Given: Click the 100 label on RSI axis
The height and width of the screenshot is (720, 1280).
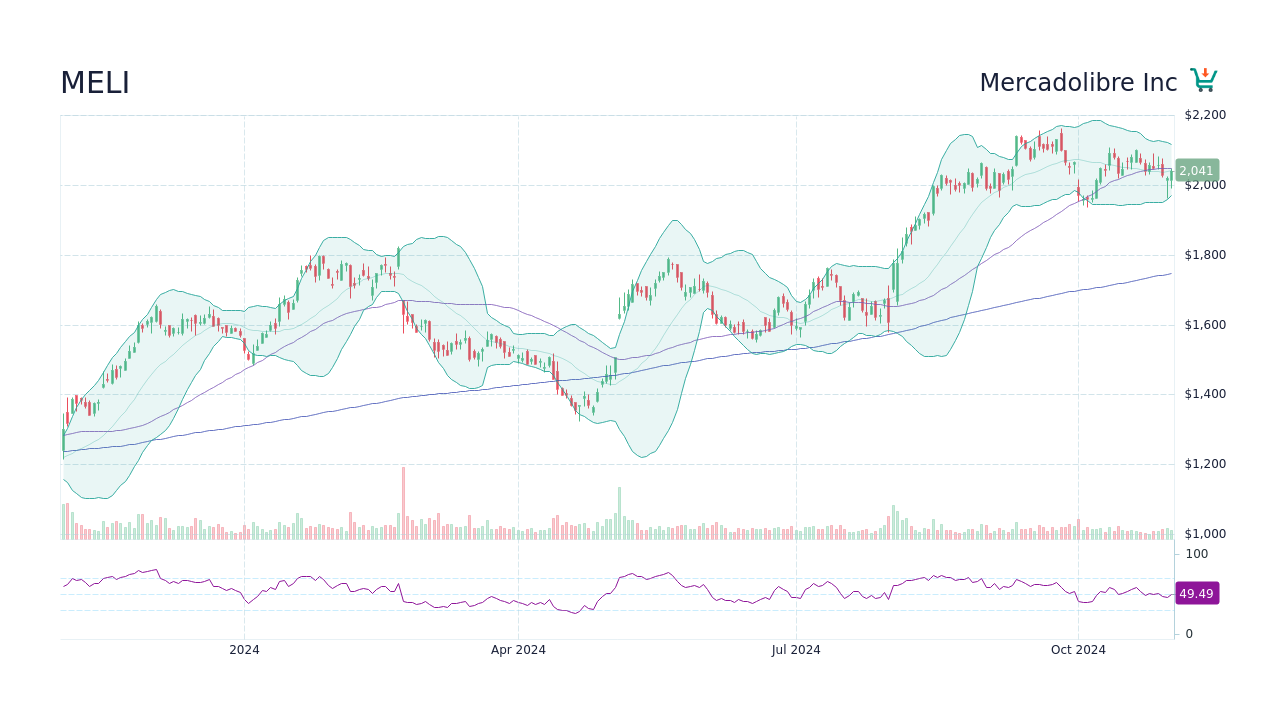Looking at the screenshot, I should (x=1197, y=554).
